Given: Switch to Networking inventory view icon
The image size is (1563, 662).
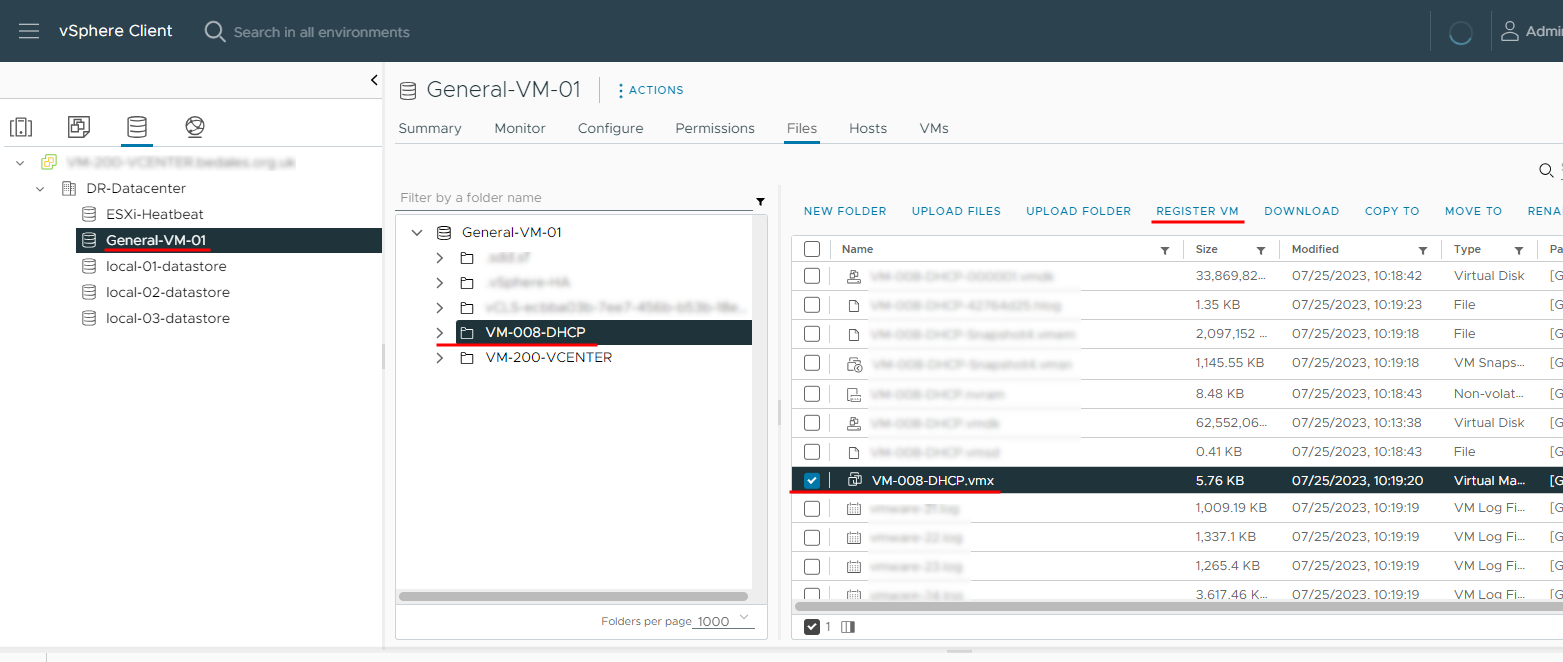Looking at the screenshot, I should [195, 127].
